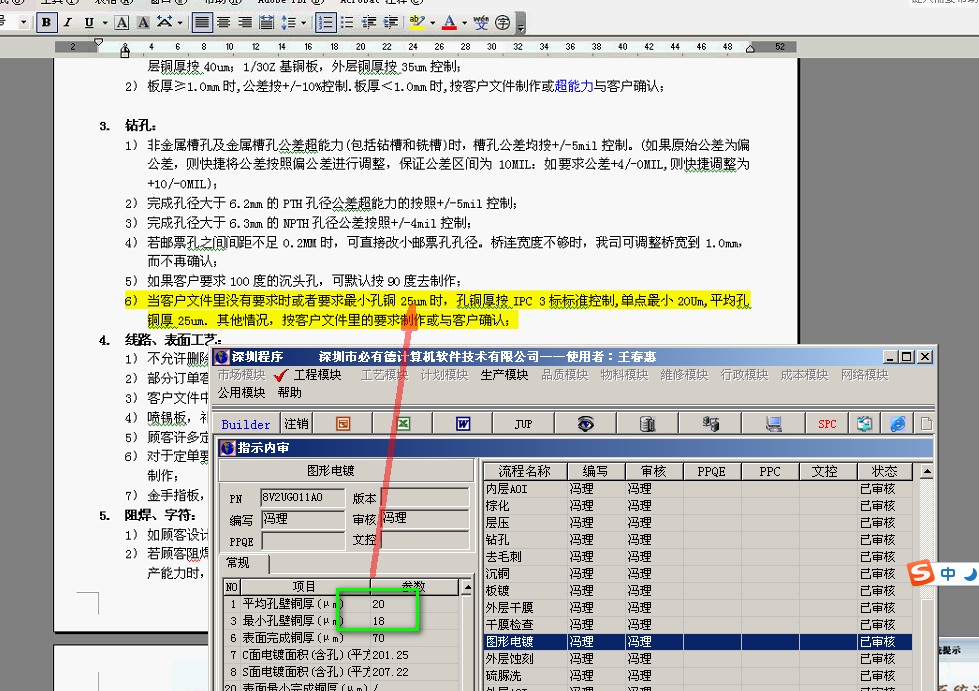Viewport: 979px width, 691px height.
Task: Click the character scaling icon
Action: point(164,23)
